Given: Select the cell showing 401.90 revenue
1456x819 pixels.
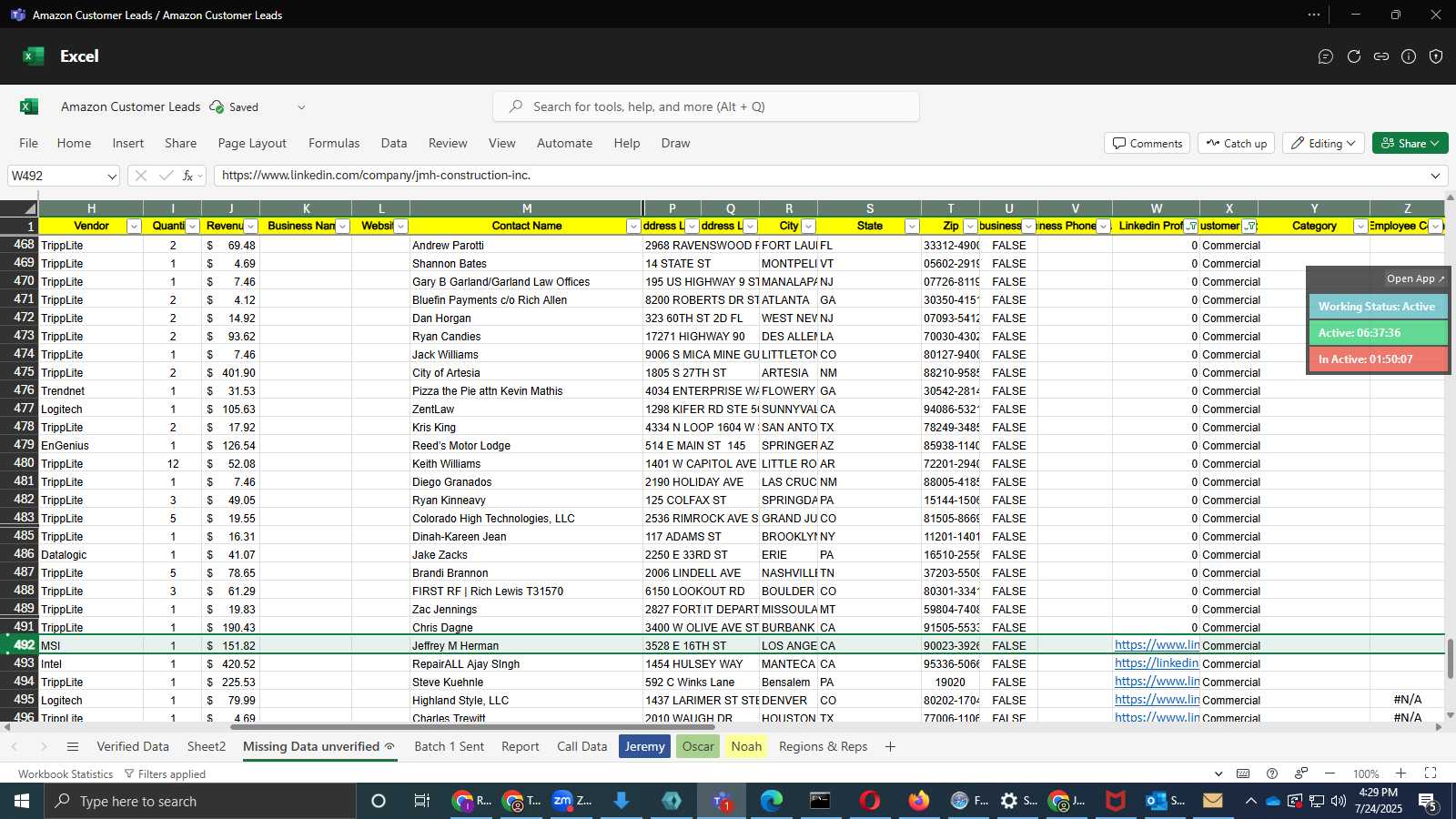Looking at the screenshot, I should [230, 372].
